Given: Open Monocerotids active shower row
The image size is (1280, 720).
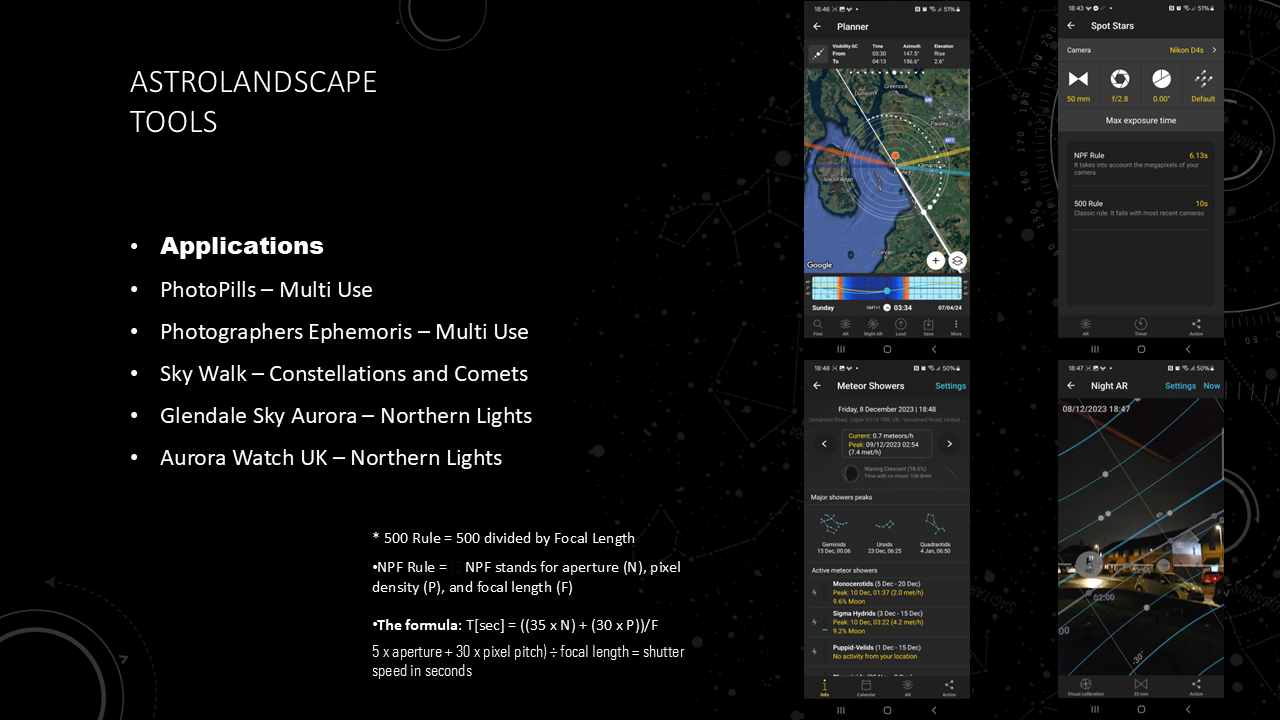Looking at the screenshot, I should point(887,592).
